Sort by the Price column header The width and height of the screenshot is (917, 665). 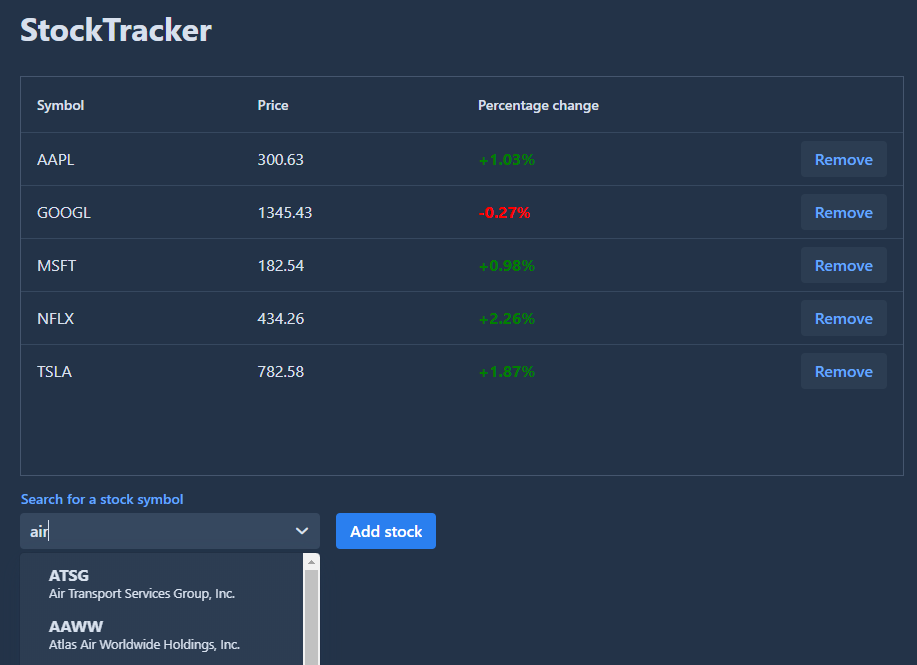[272, 105]
